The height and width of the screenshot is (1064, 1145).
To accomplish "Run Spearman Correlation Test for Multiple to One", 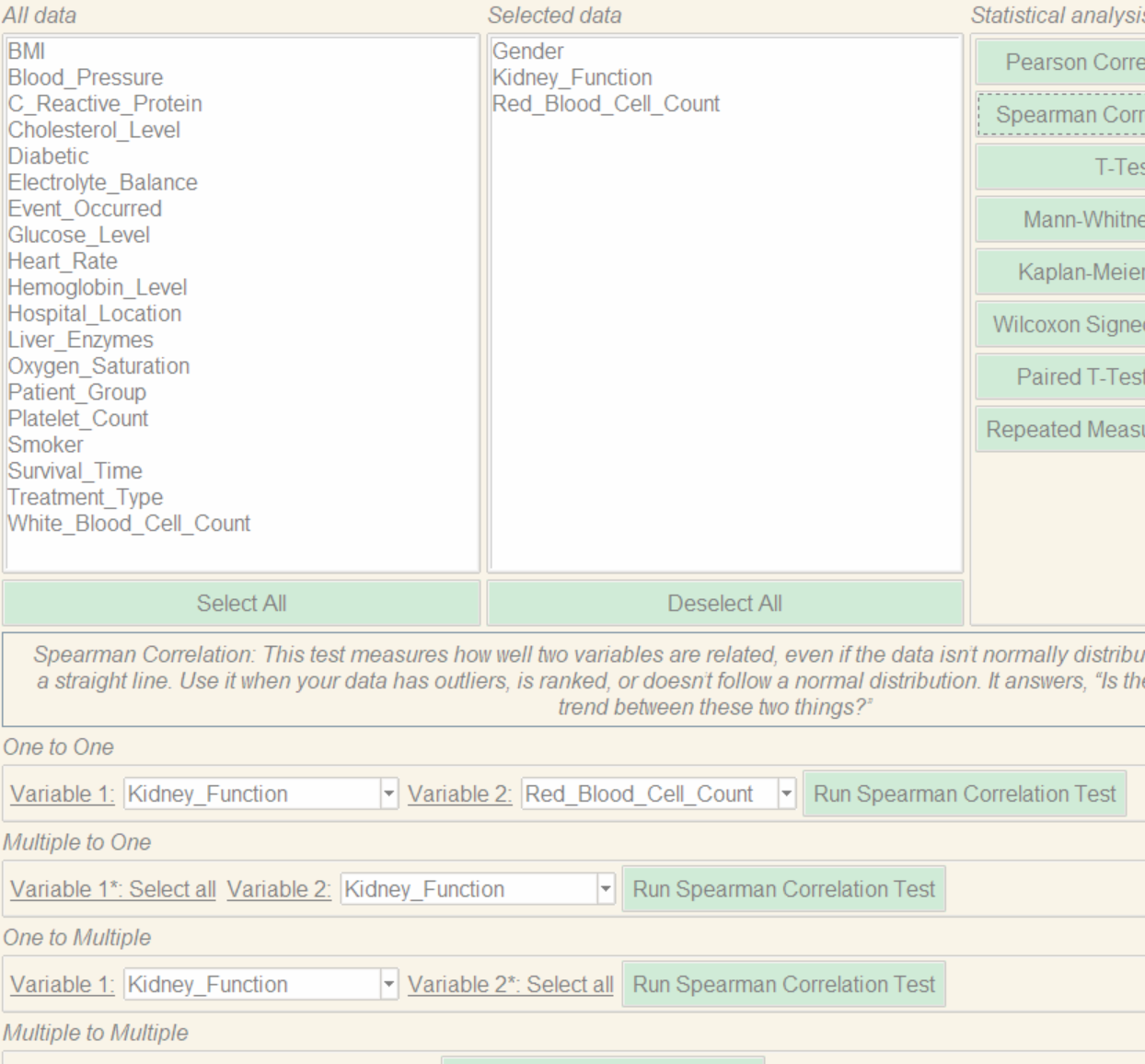I will [783, 889].
